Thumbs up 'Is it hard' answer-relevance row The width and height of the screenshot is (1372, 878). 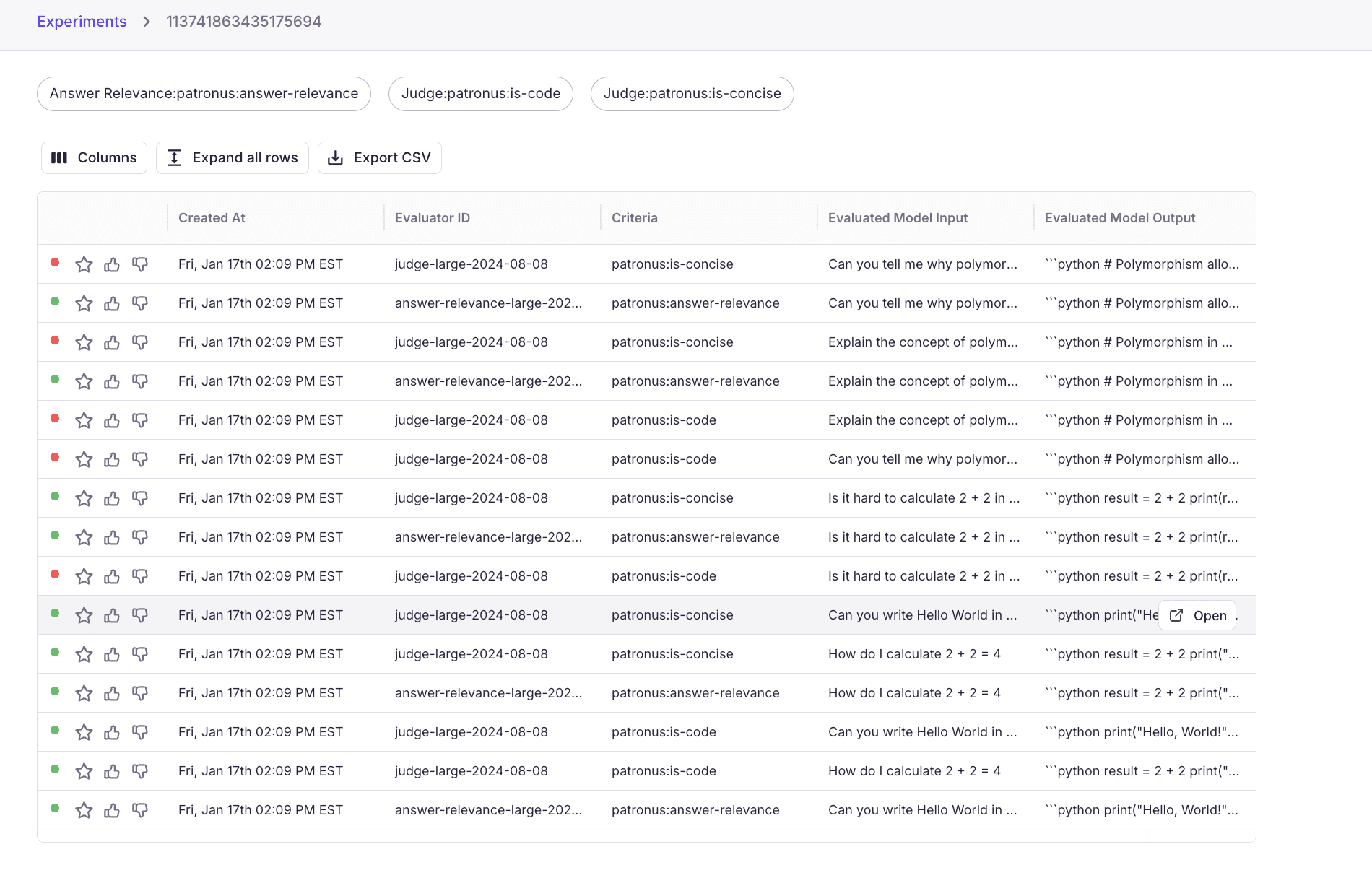[x=112, y=537]
